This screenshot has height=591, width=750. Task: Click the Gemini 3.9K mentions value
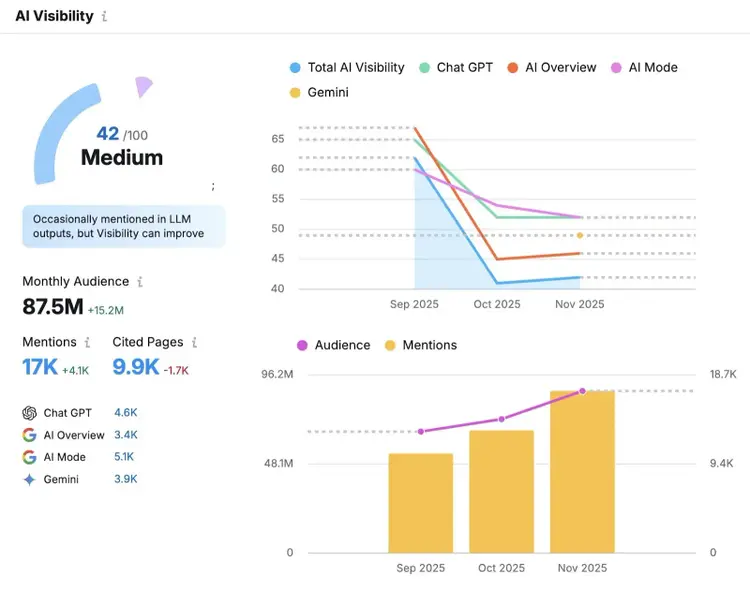tap(126, 479)
